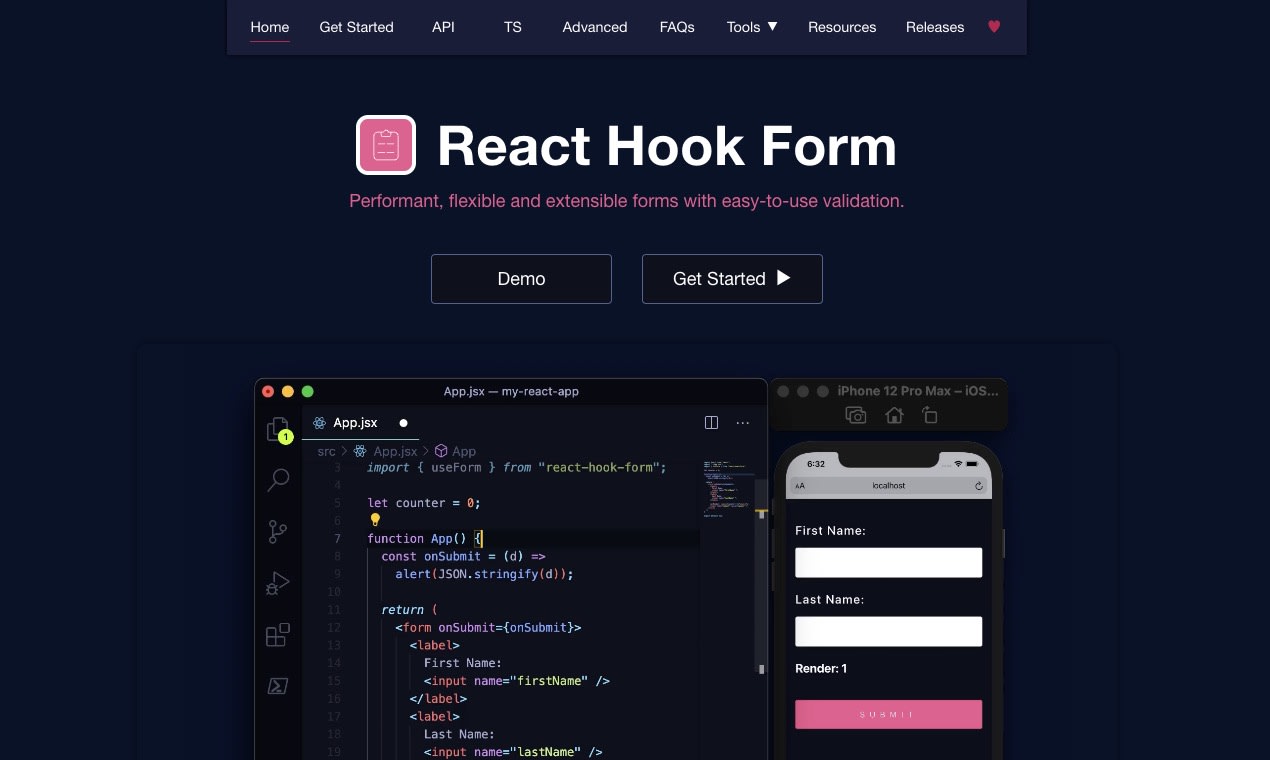This screenshot has height=760, width=1270.
Task: Open the Search magnifier icon in VS Code sidebar
Action: click(x=278, y=480)
